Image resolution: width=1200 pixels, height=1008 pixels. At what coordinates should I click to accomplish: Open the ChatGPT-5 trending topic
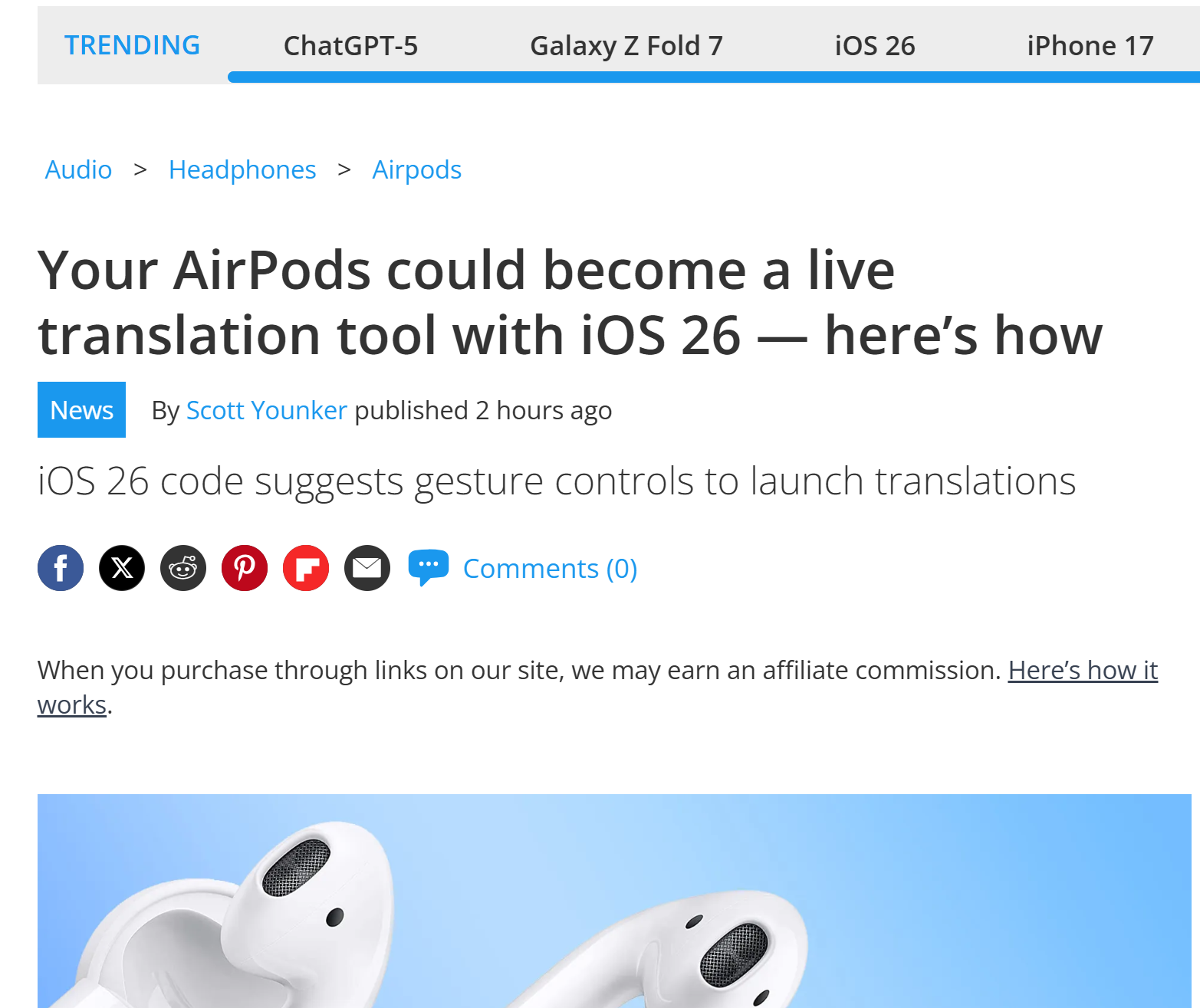(x=350, y=46)
